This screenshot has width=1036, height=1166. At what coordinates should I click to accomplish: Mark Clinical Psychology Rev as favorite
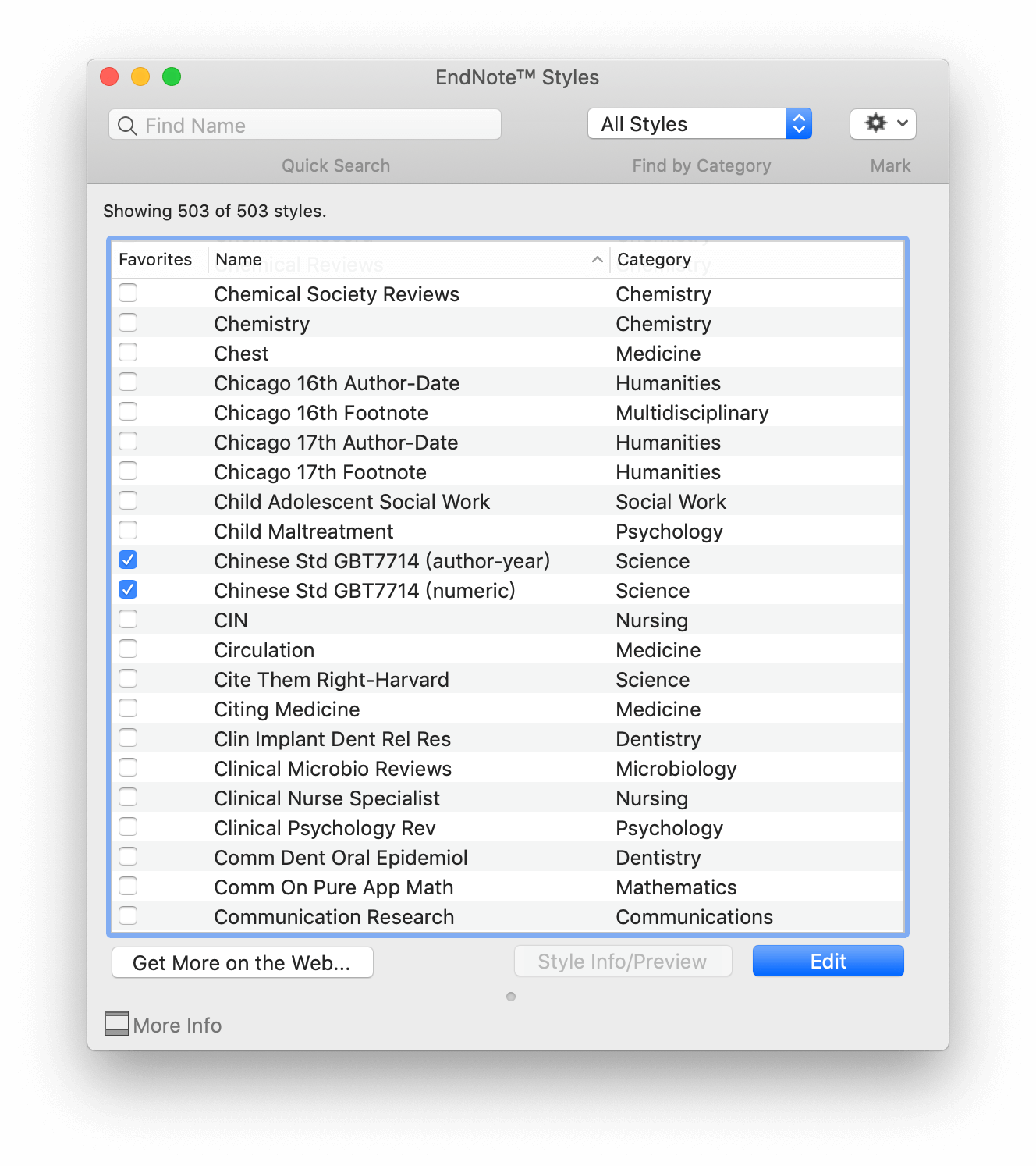tap(128, 827)
